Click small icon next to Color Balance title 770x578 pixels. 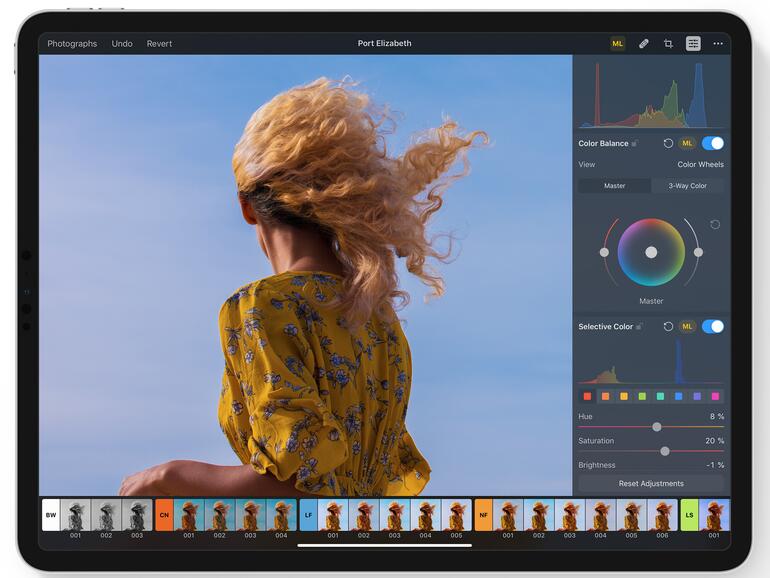point(634,143)
